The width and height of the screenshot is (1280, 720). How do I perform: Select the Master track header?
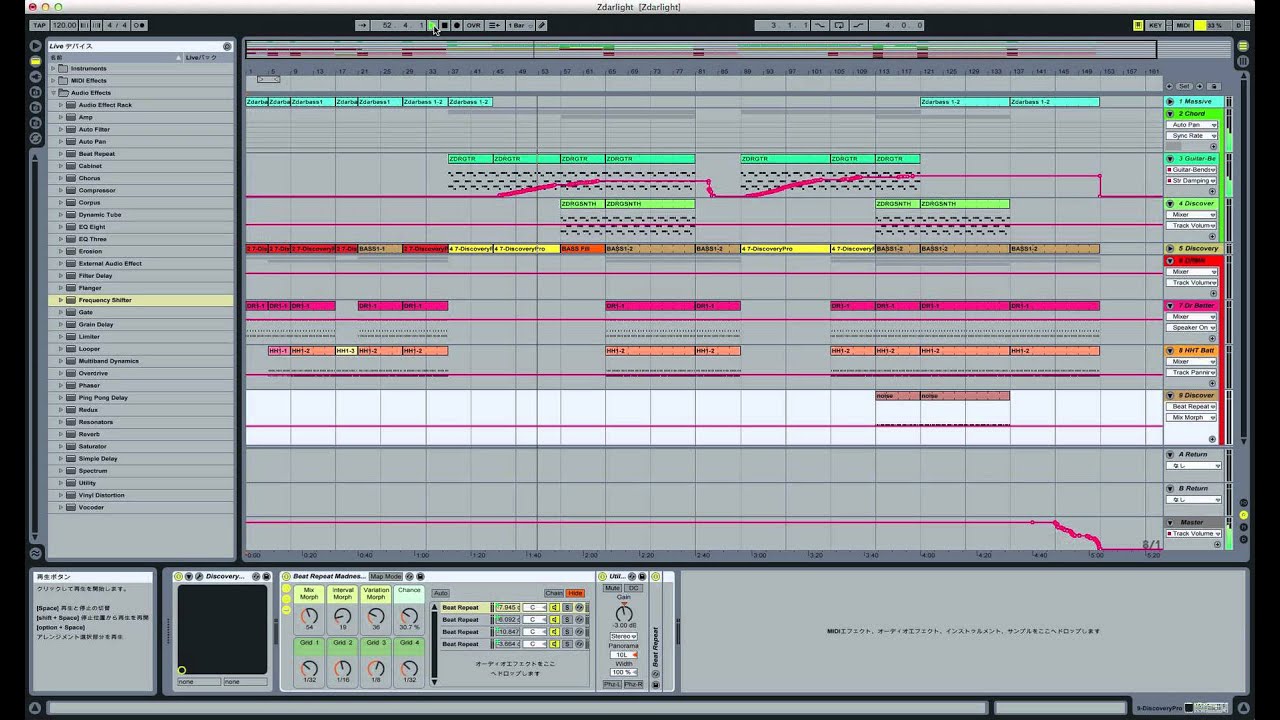[1195, 522]
